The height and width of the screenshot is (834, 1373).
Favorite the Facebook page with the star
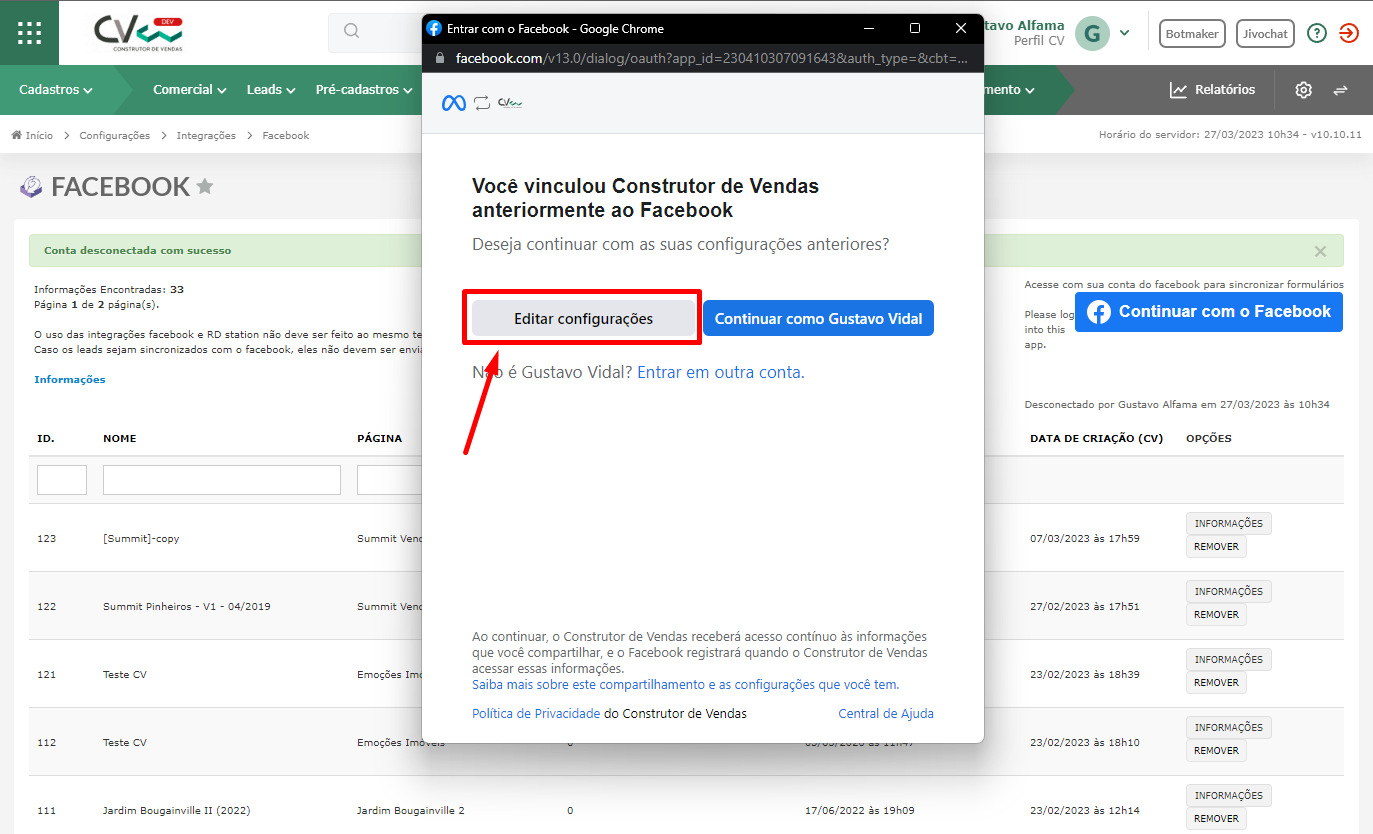click(205, 186)
